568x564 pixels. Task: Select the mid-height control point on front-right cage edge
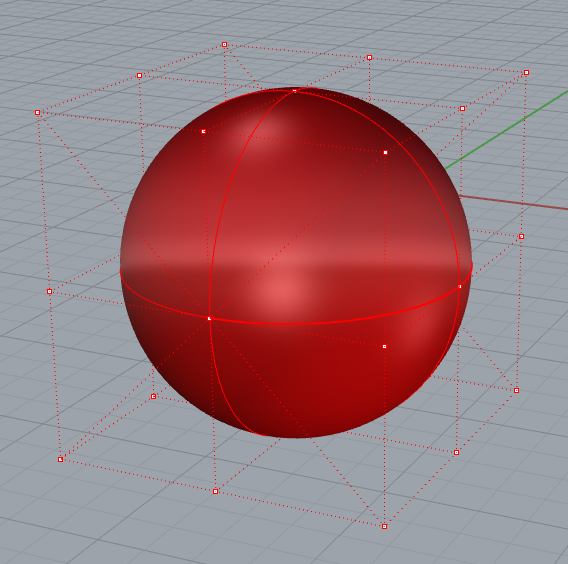384,346
